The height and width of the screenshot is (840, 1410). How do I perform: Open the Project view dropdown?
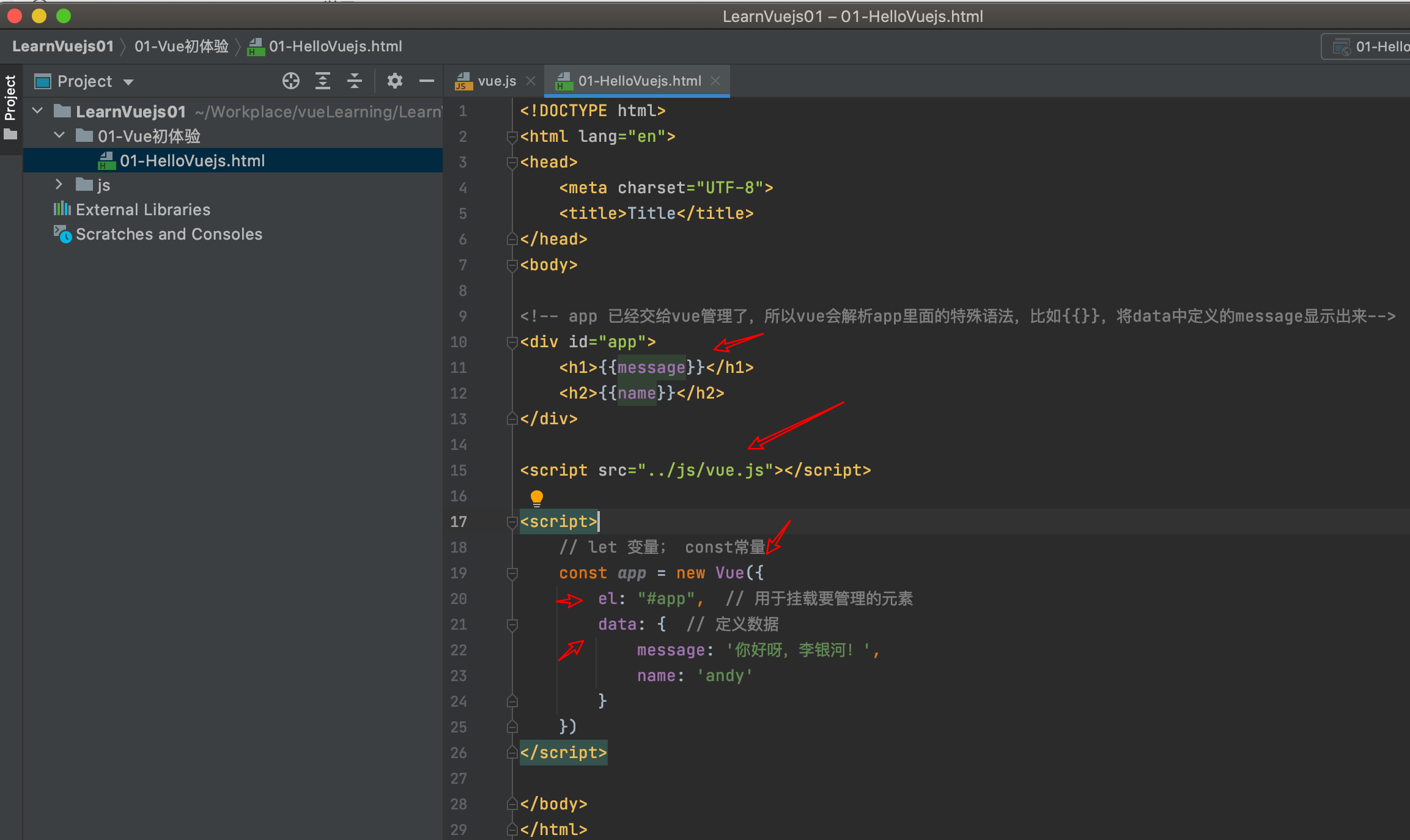(x=128, y=82)
